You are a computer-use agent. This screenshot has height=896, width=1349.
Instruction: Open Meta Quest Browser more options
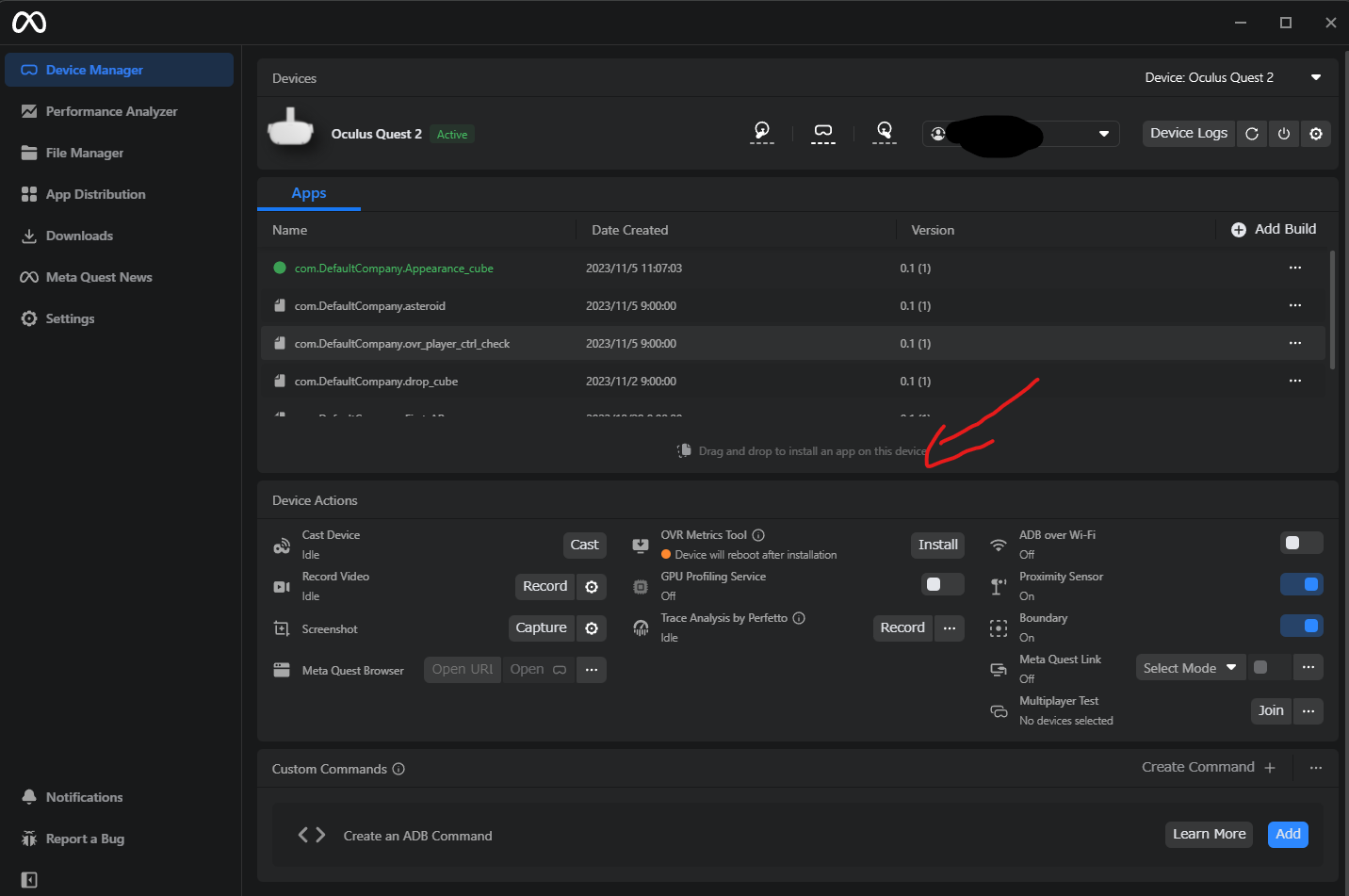click(592, 670)
